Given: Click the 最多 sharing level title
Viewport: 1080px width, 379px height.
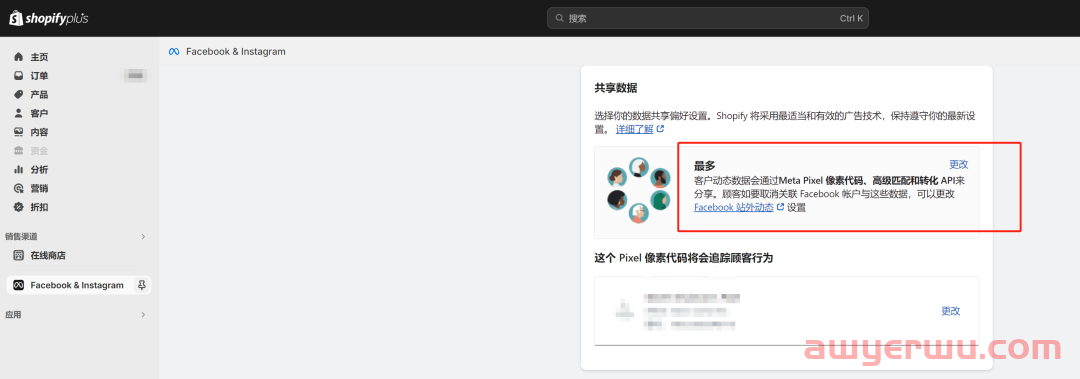Looking at the screenshot, I should [x=705, y=165].
